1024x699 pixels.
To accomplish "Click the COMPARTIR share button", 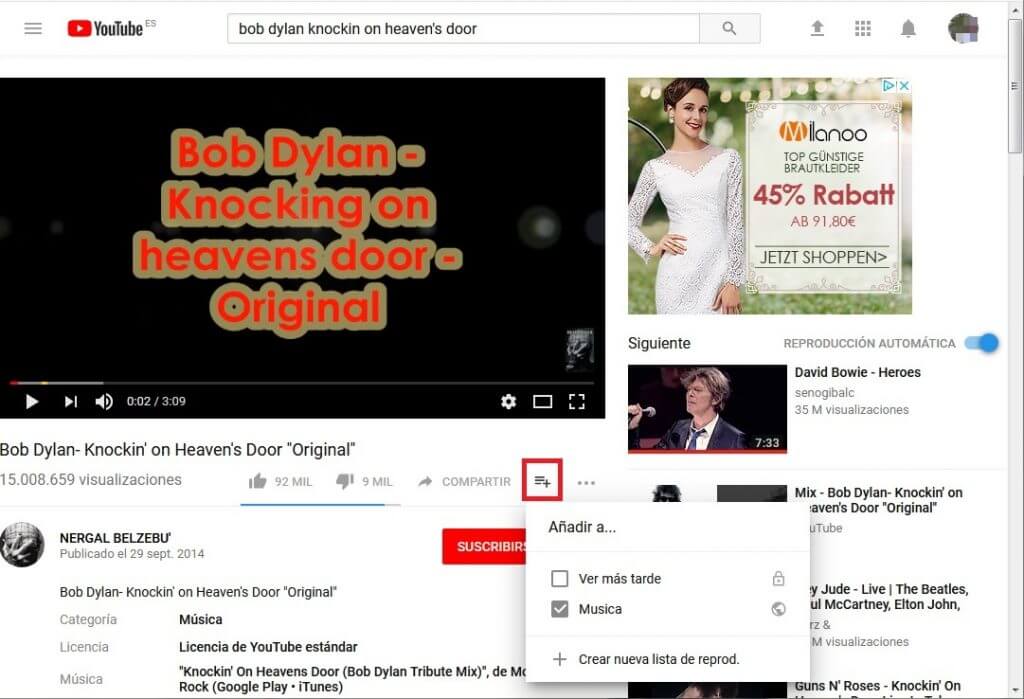I will pos(464,481).
